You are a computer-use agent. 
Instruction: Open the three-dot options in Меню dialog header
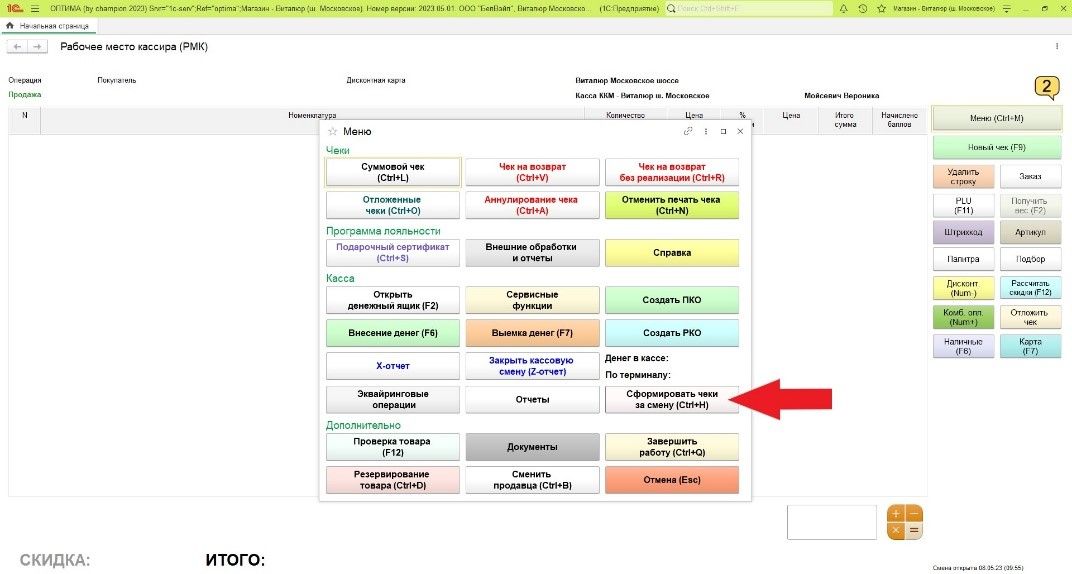(x=706, y=131)
